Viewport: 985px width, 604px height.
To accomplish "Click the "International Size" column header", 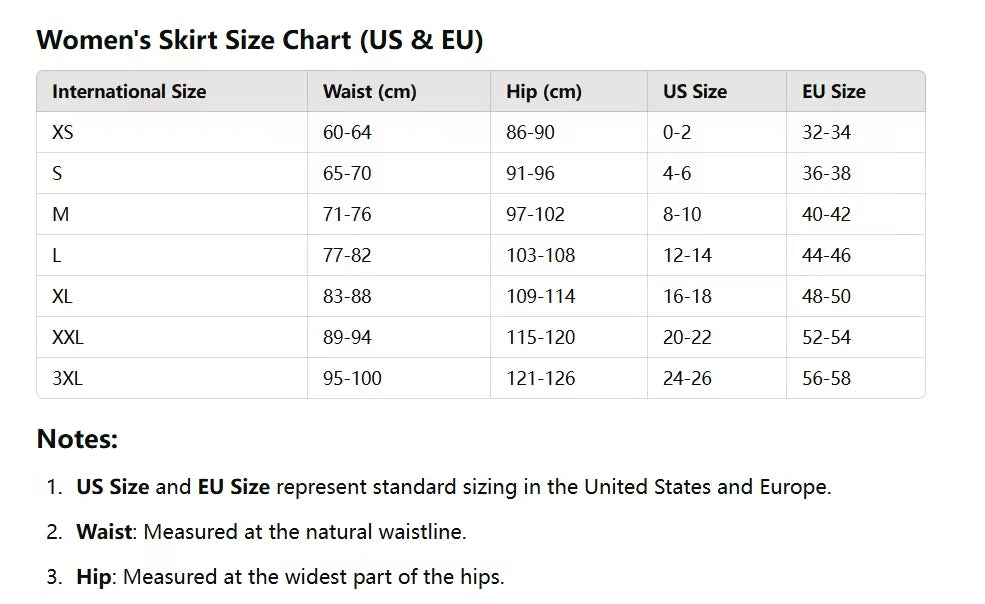I will point(129,92).
